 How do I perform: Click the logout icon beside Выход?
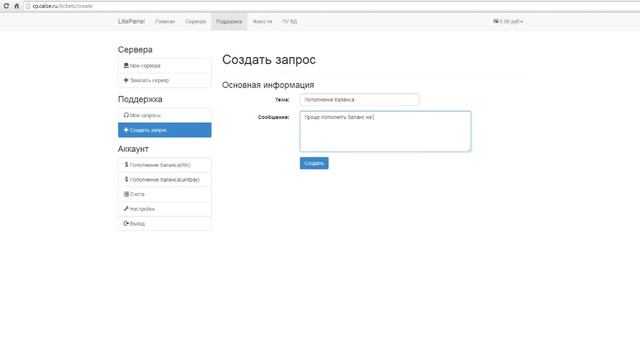click(x=126, y=224)
